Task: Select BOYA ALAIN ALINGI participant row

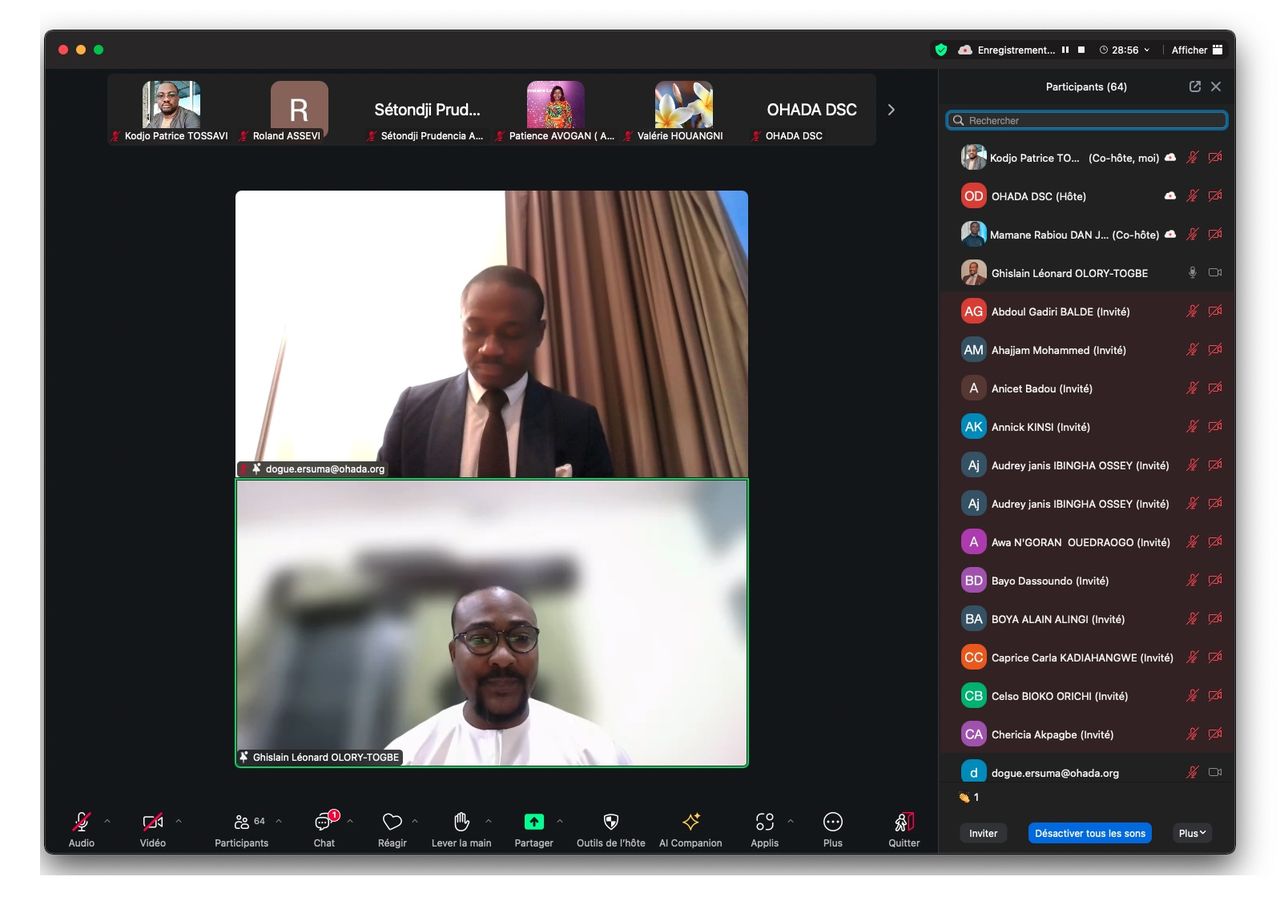Action: pos(1087,619)
